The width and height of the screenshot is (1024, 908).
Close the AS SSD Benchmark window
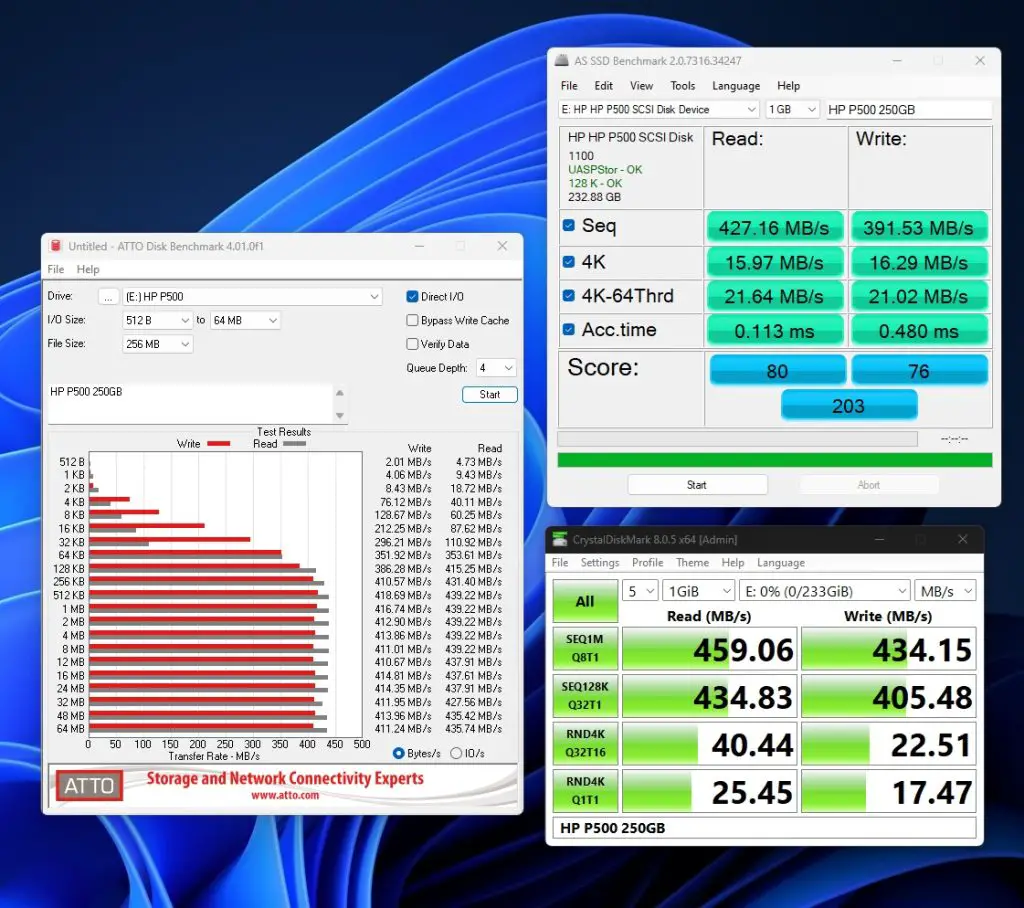pos(980,60)
